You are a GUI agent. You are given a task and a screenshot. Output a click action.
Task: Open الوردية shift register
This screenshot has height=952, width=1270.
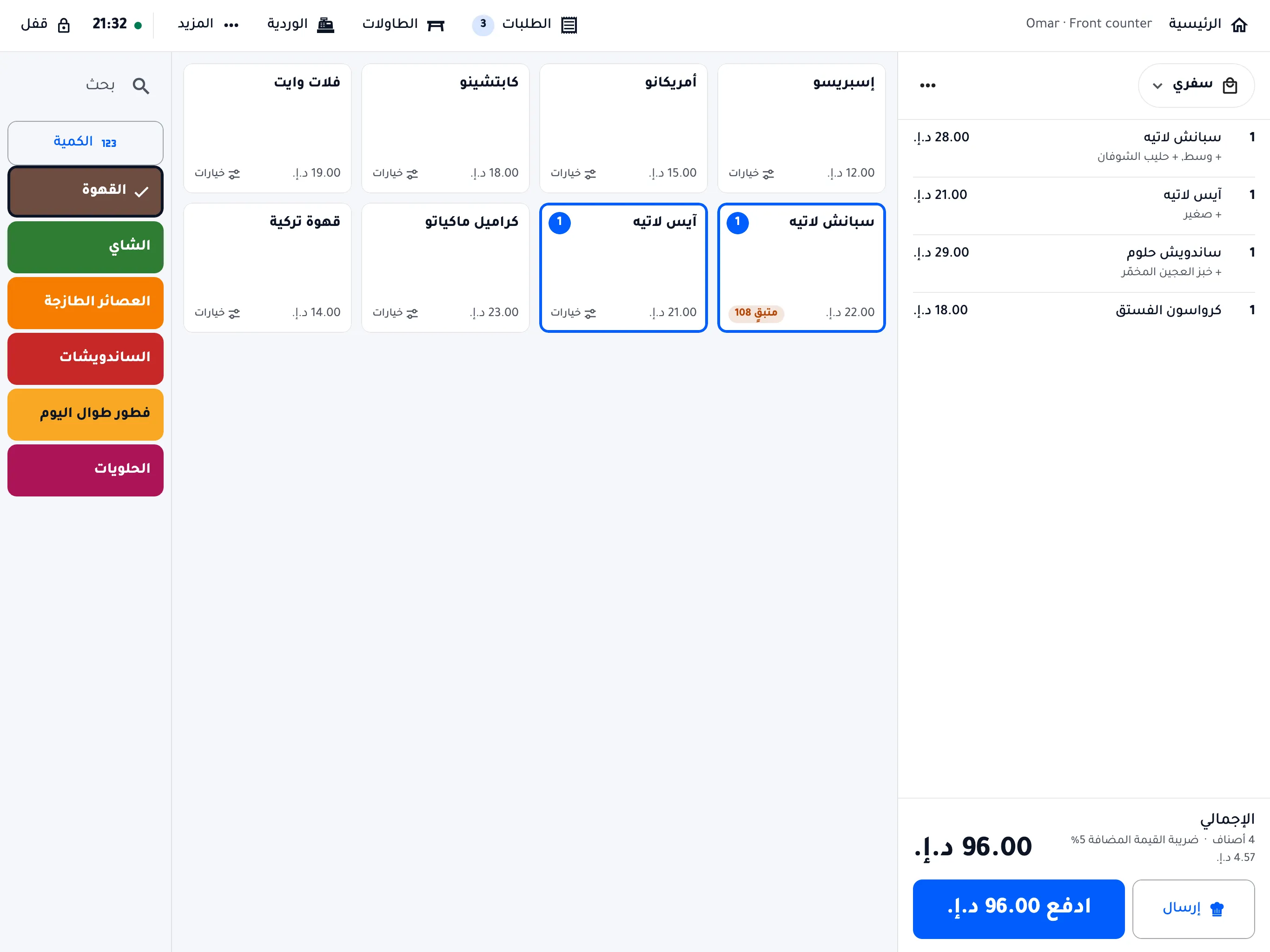[x=301, y=24]
